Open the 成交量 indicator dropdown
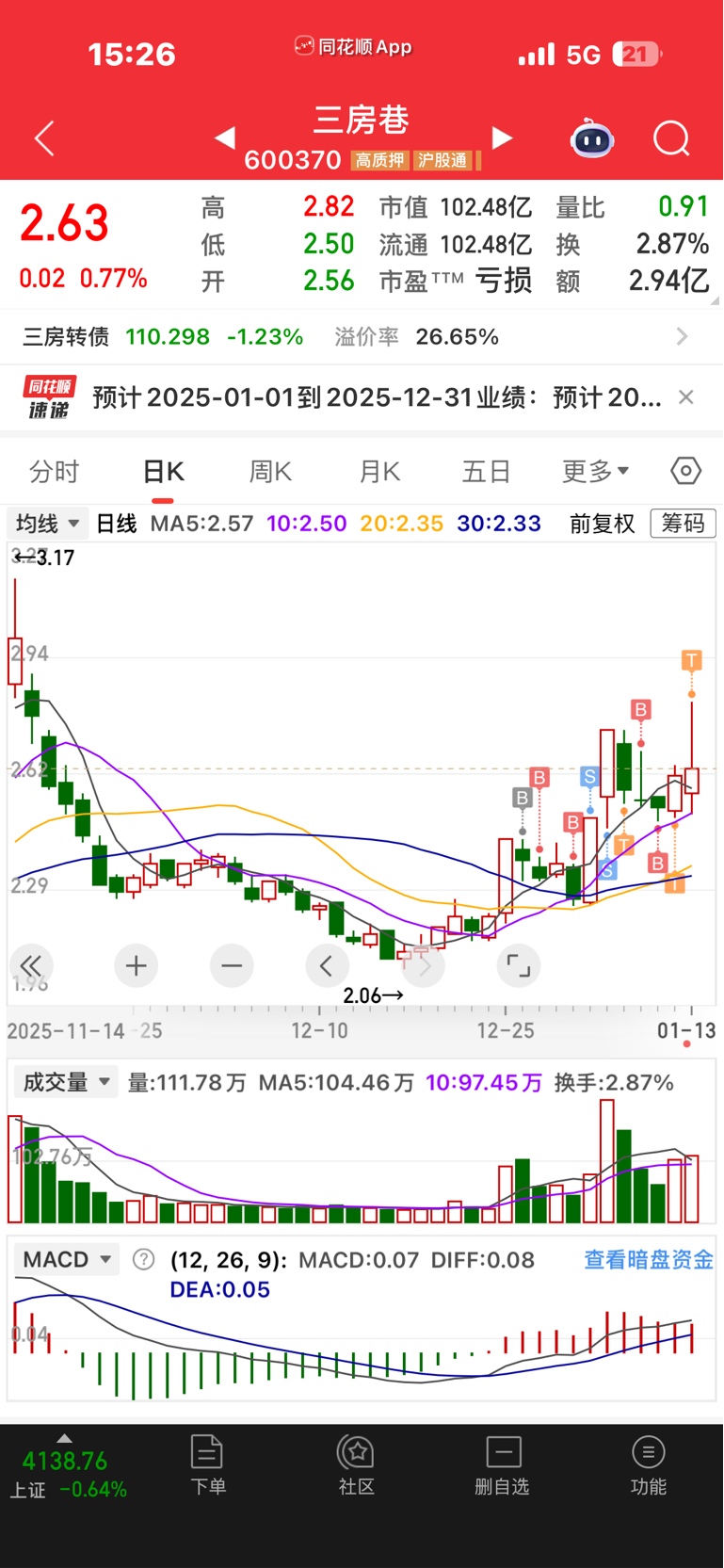The width and height of the screenshot is (724, 1568). pos(66,1082)
